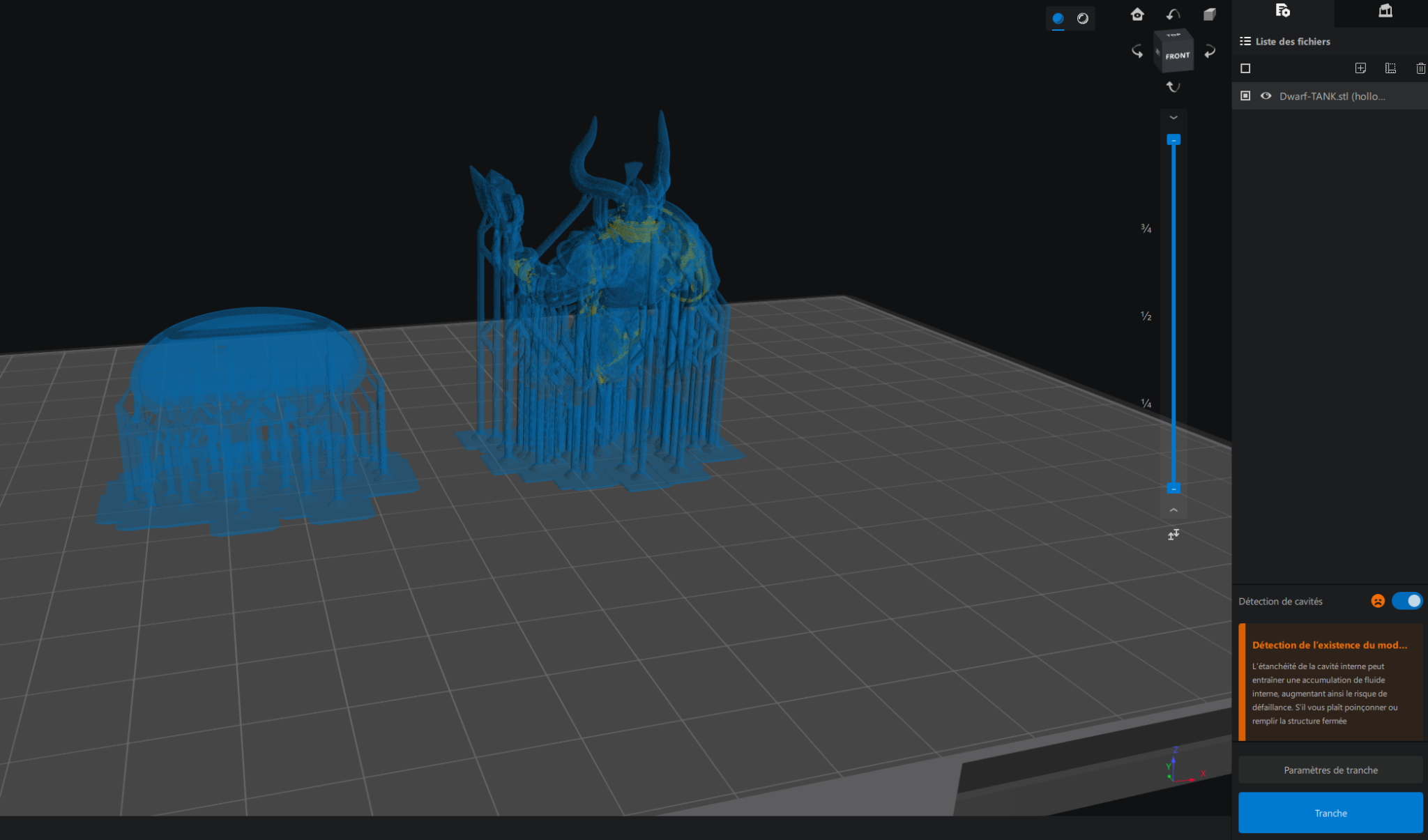Image resolution: width=1428 pixels, height=840 pixels.
Task: Turn off Détection de cavités switch
Action: 1407,601
